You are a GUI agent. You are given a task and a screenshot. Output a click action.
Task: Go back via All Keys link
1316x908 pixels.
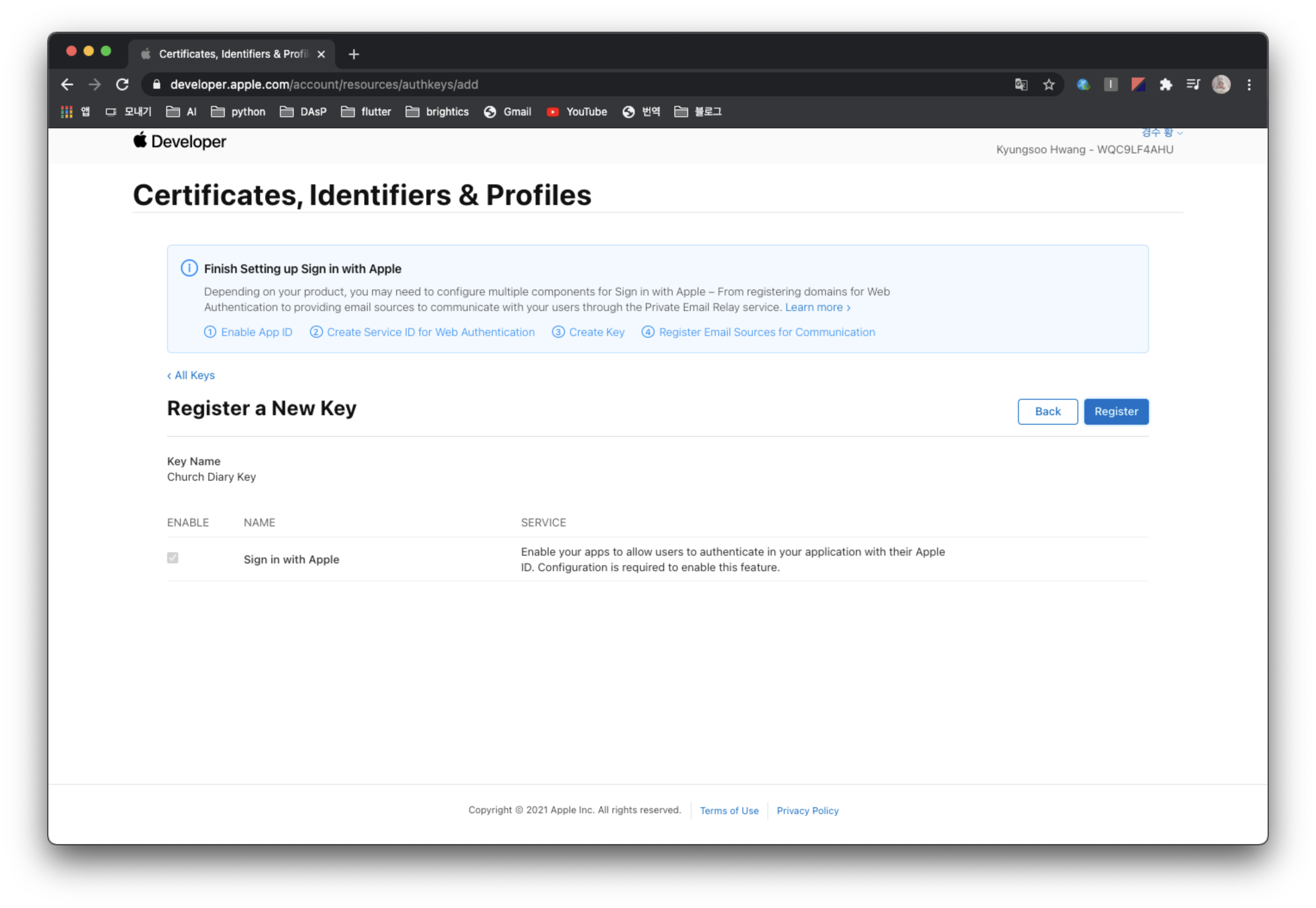(191, 376)
